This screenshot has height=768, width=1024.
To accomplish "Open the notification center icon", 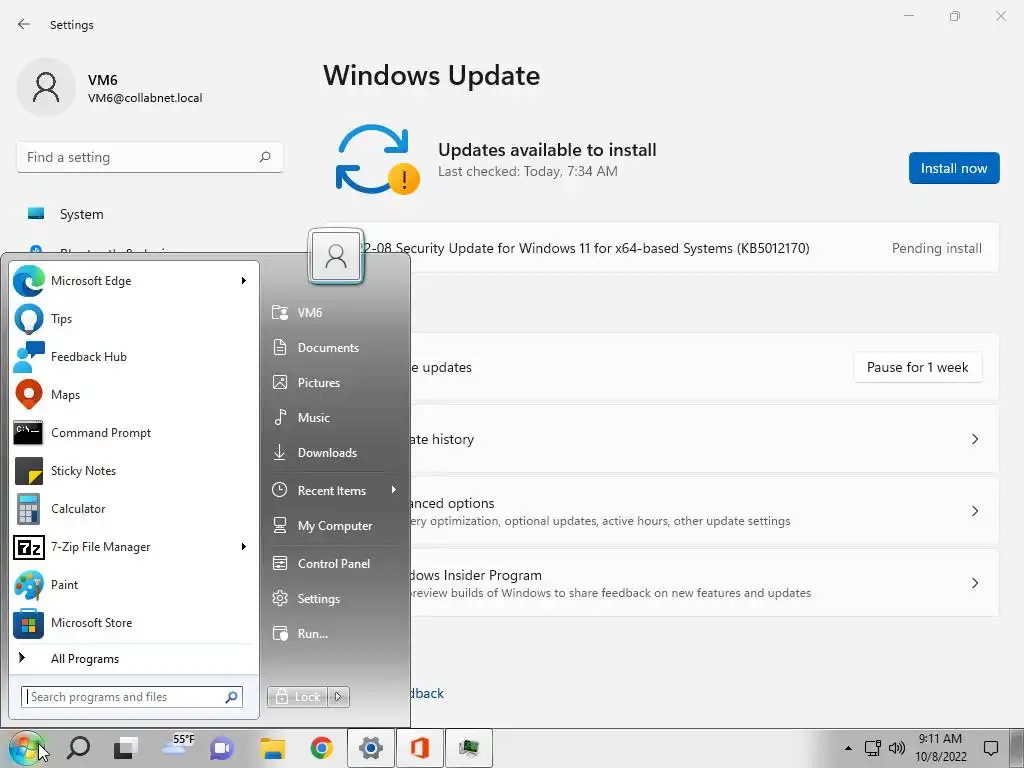I will pyautogui.click(x=991, y=748).
